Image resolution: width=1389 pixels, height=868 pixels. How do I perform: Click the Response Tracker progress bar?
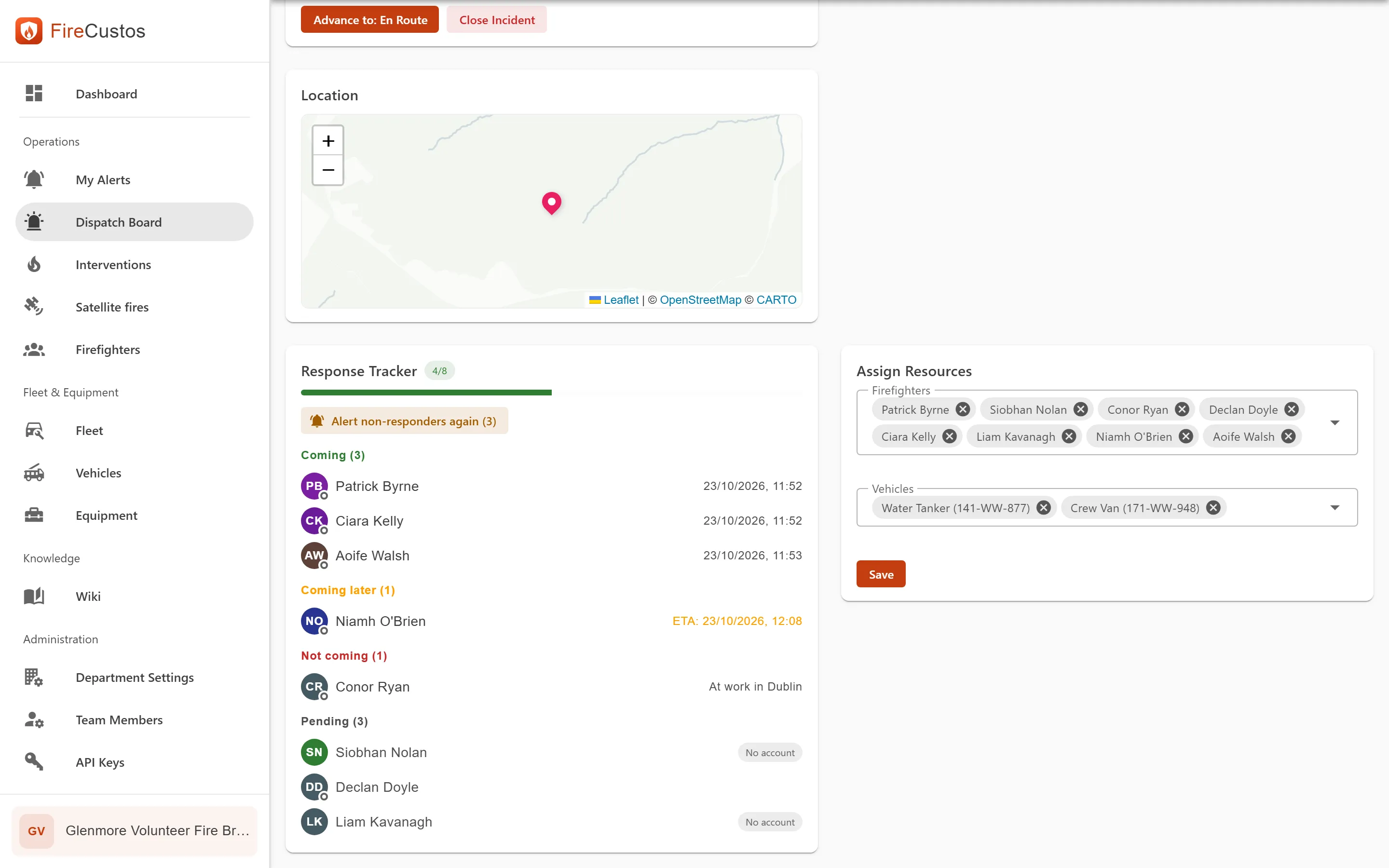551,393
